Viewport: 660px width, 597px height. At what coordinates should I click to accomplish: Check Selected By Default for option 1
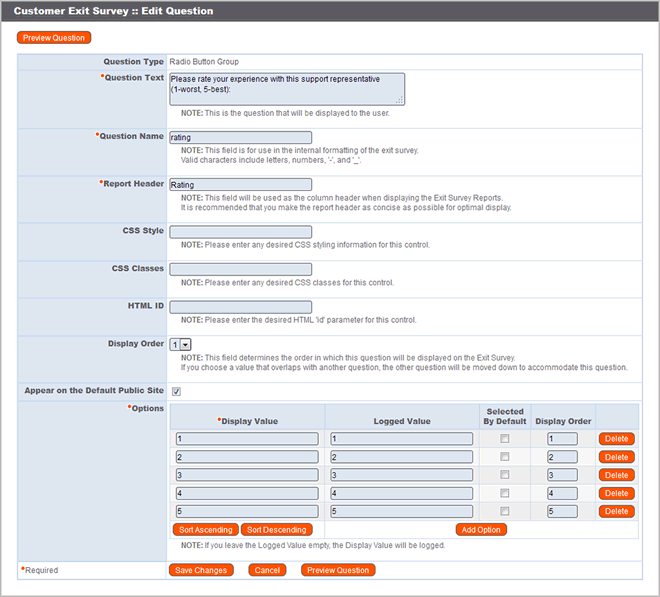(x=505, y=439)
